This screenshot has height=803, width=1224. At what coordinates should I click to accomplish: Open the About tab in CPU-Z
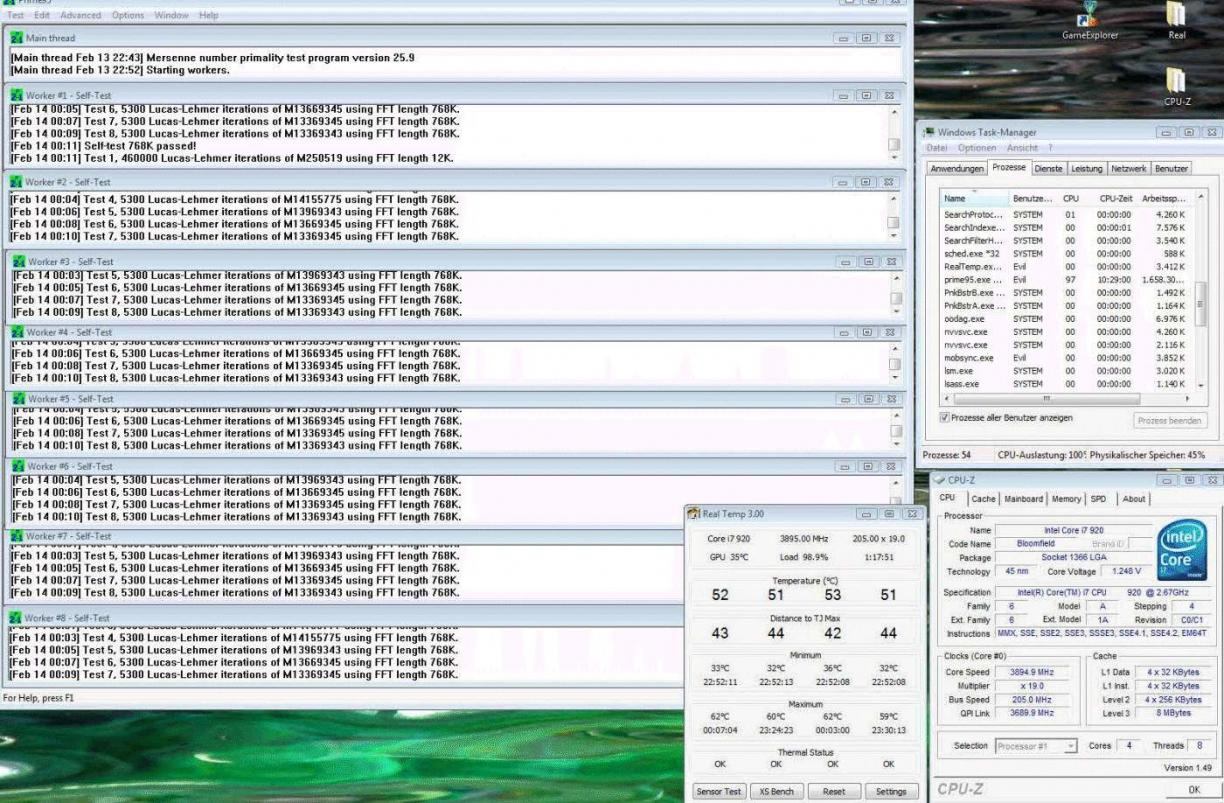[x=1134, y=499]
